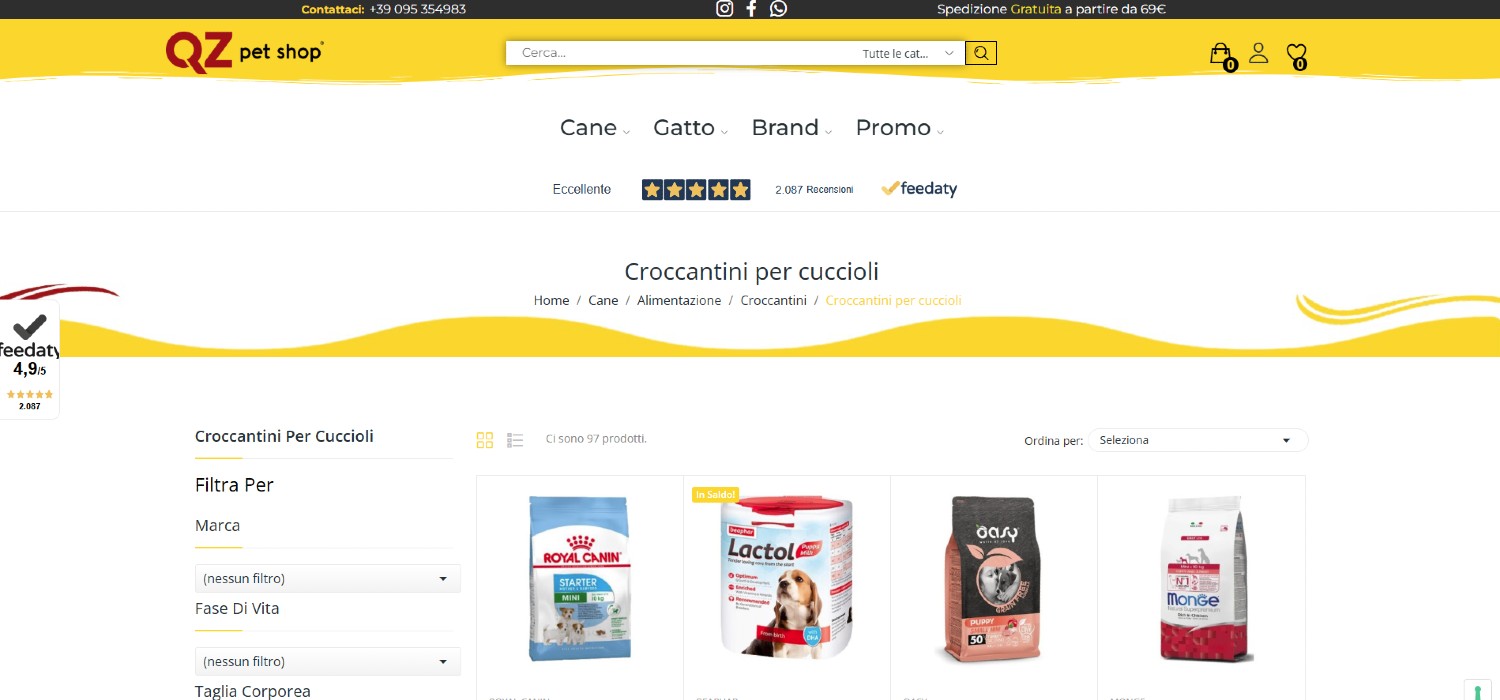Open the Instagram social icon
Image resolution: width=1500 pixels, height=700 pixels.
pos(725,9)
